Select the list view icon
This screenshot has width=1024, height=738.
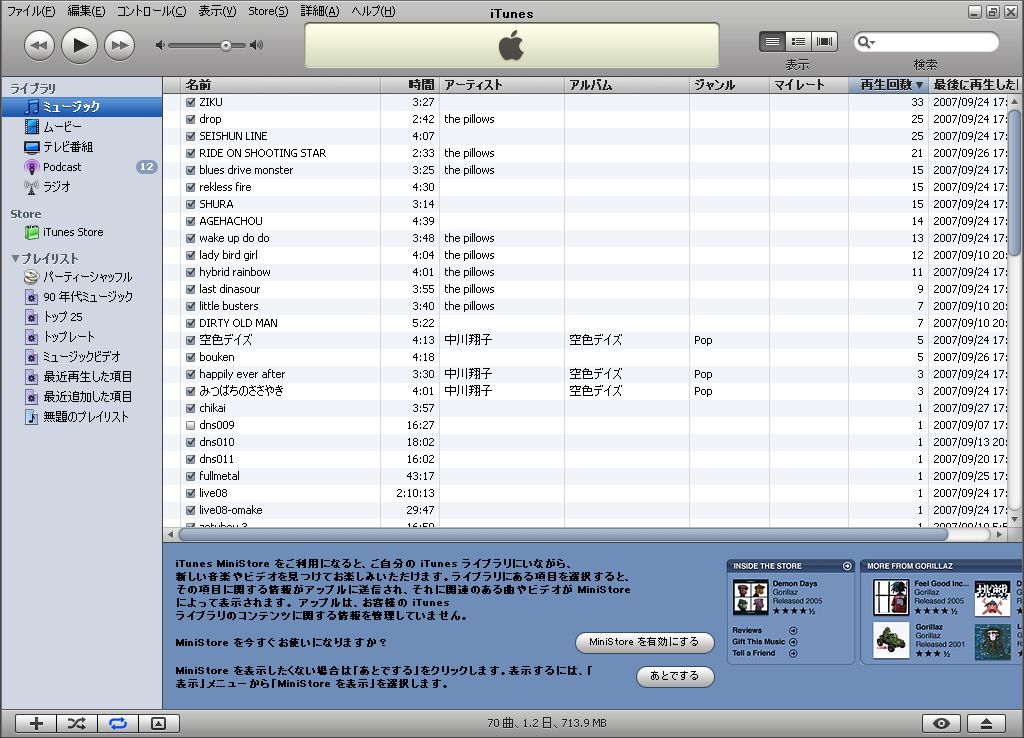772,42
